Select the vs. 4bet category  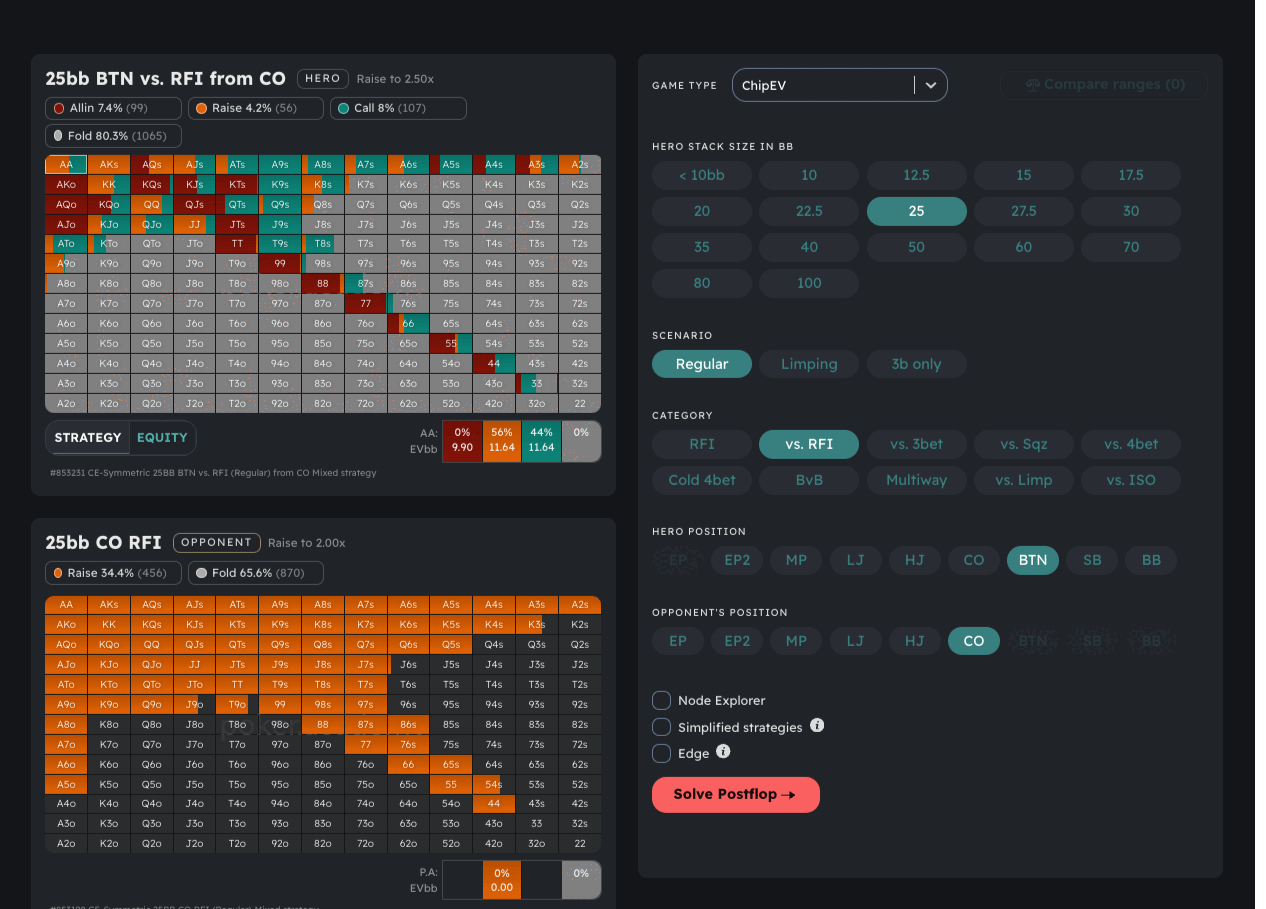(1130, 444)
